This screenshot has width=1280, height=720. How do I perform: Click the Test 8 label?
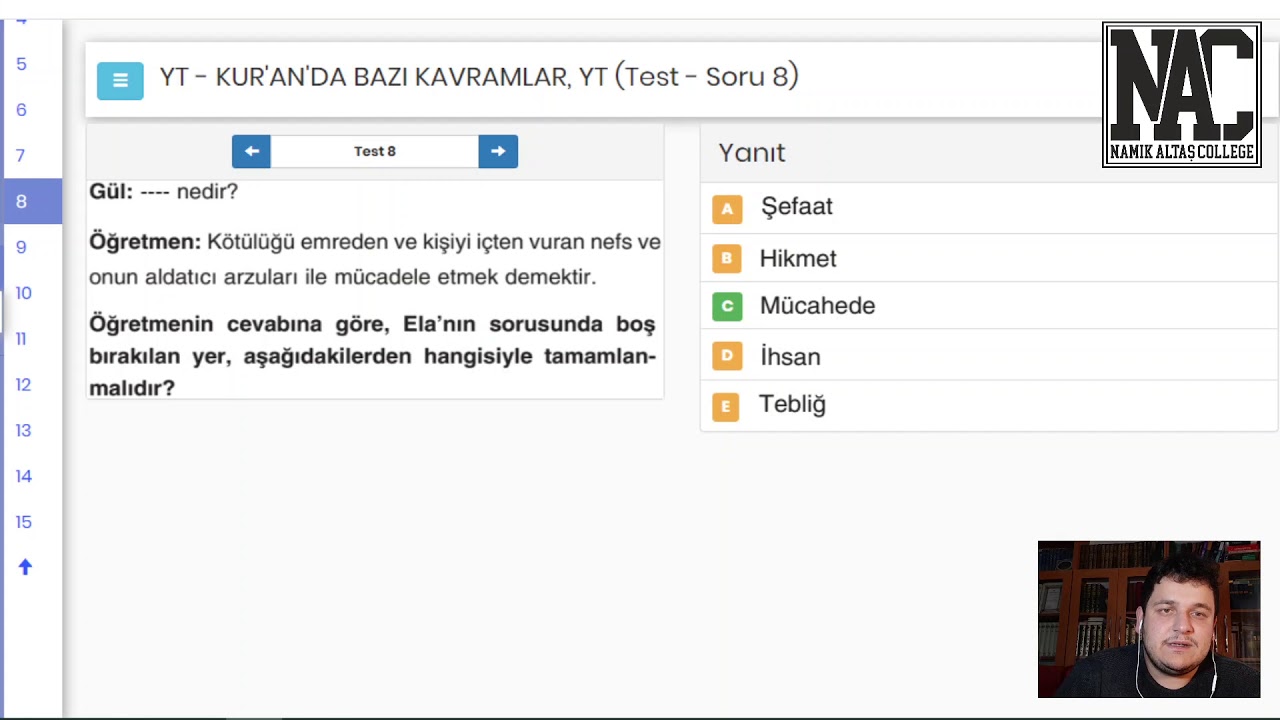point(375,151)
